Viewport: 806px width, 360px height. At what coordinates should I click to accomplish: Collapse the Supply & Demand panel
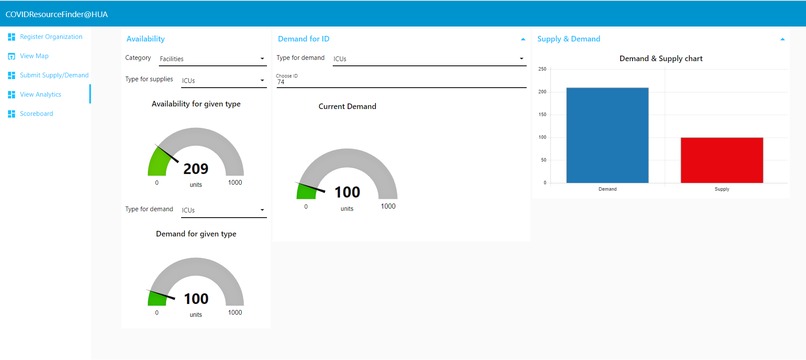point(782,39)
